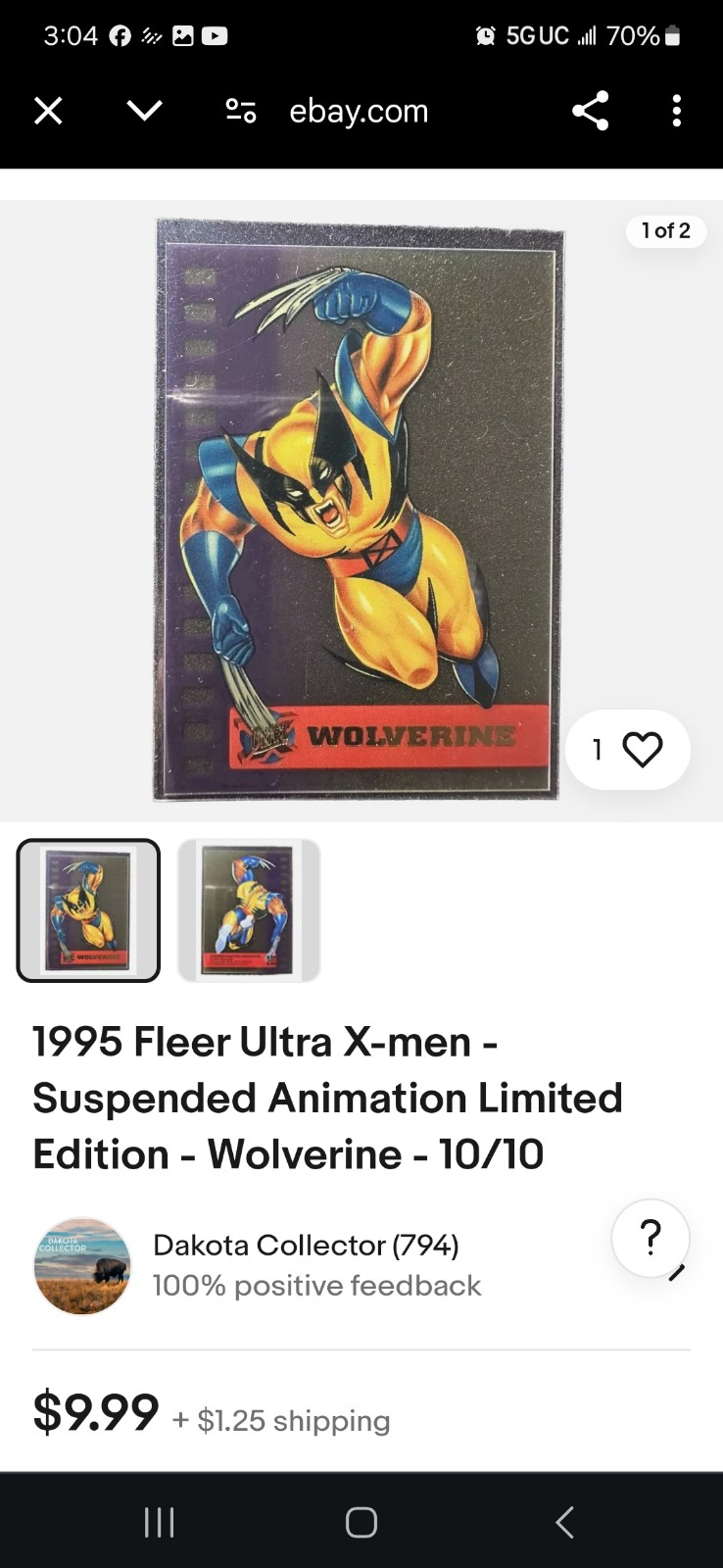Tap the ebay.com address text
The height and width of the screenshot is (1568, 723).
[359, 112]
